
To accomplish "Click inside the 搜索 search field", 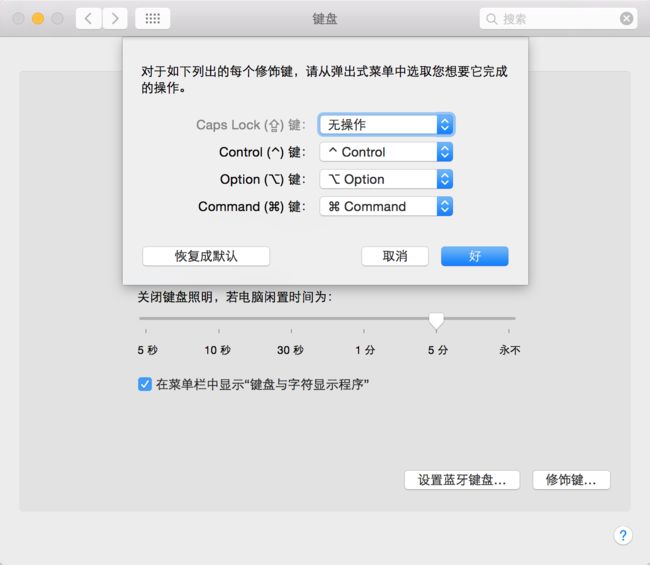I will (558, 19).
